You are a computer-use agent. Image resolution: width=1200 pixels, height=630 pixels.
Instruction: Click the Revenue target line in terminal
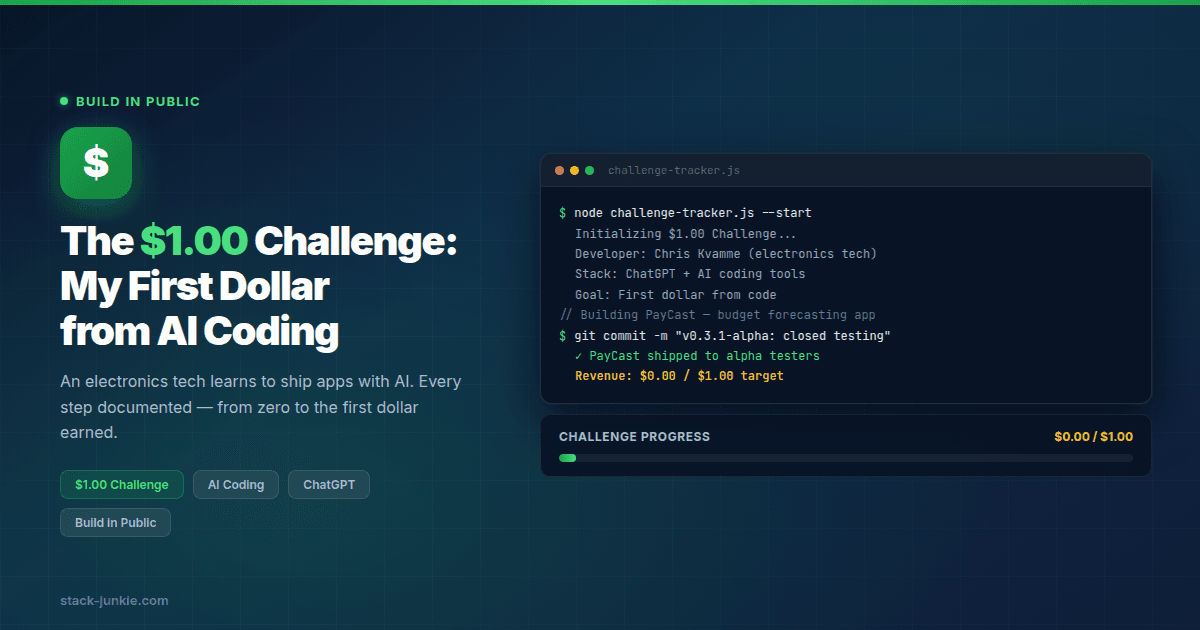(679, 376)
